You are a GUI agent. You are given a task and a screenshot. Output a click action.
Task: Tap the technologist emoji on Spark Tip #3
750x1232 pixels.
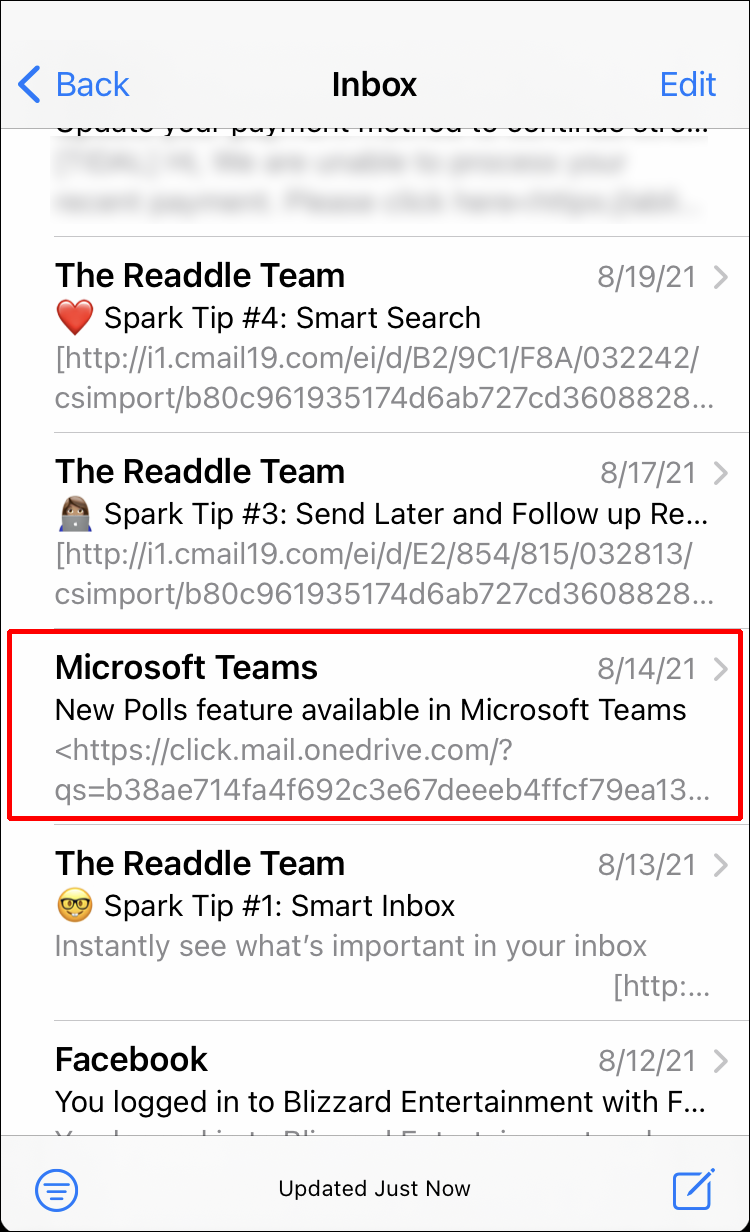[x=75, y=515]
